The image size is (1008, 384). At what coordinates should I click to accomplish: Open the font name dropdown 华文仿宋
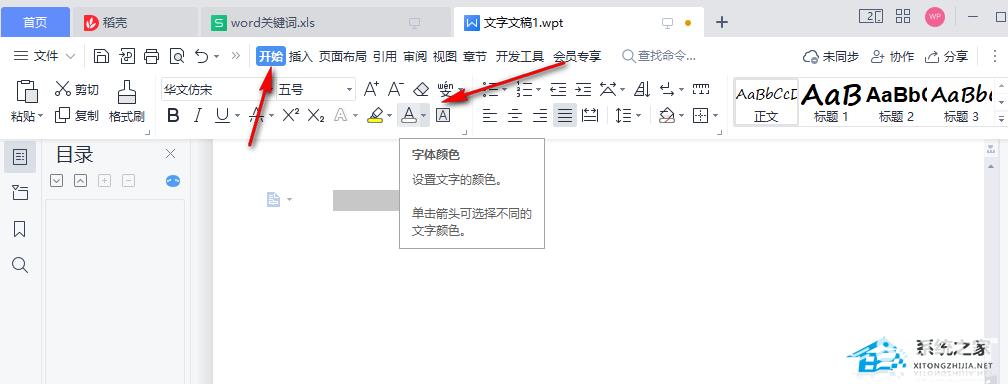[215, 89]
